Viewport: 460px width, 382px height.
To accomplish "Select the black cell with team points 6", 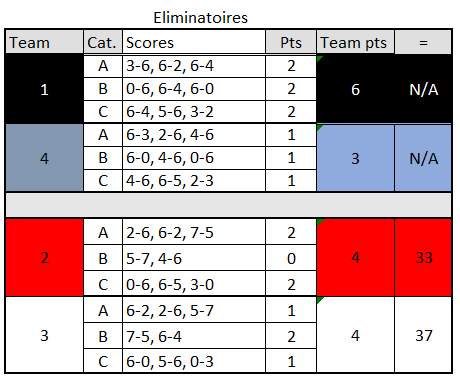I will pos(356,89).
